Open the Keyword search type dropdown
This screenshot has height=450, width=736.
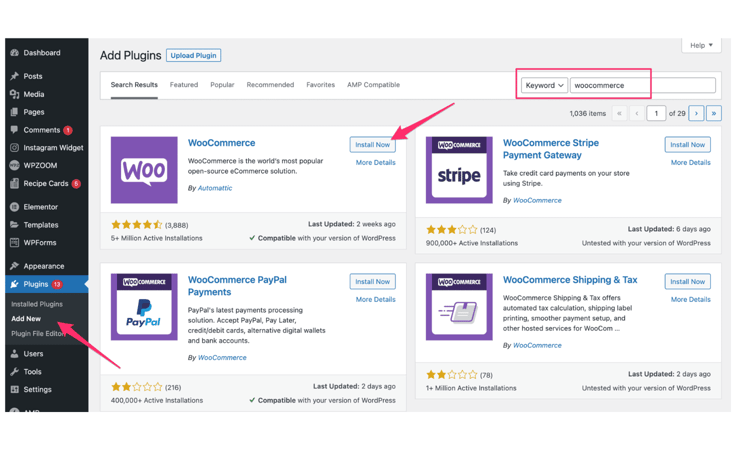(x=544, y=86)
